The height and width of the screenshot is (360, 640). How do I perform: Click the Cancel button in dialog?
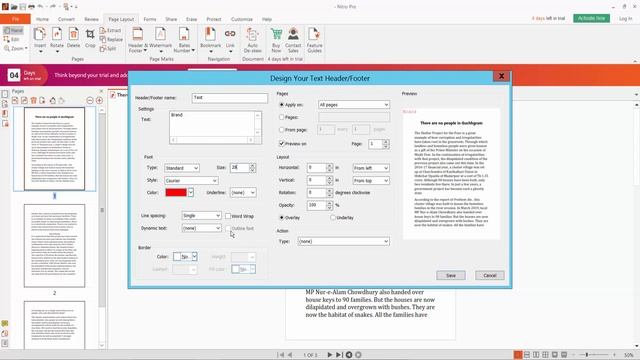point(490,276)
